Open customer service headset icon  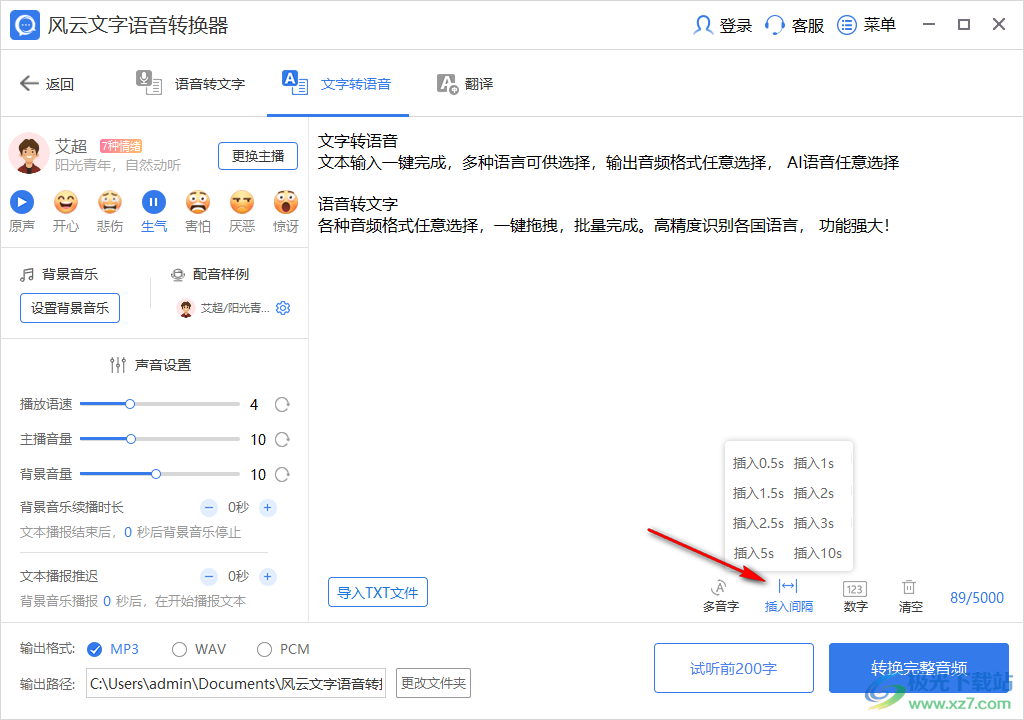pos(775,25)
